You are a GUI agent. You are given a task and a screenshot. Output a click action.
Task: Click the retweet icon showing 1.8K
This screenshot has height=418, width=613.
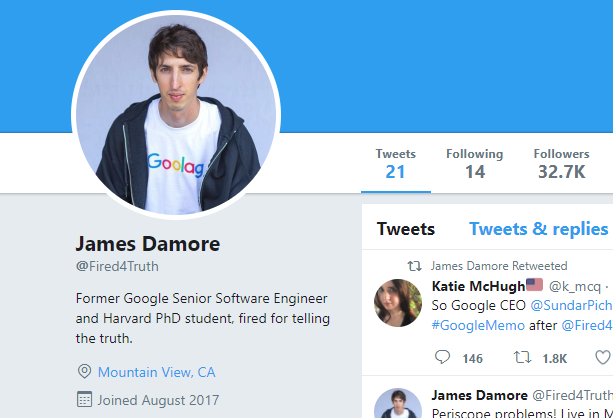tap(522, 357)
